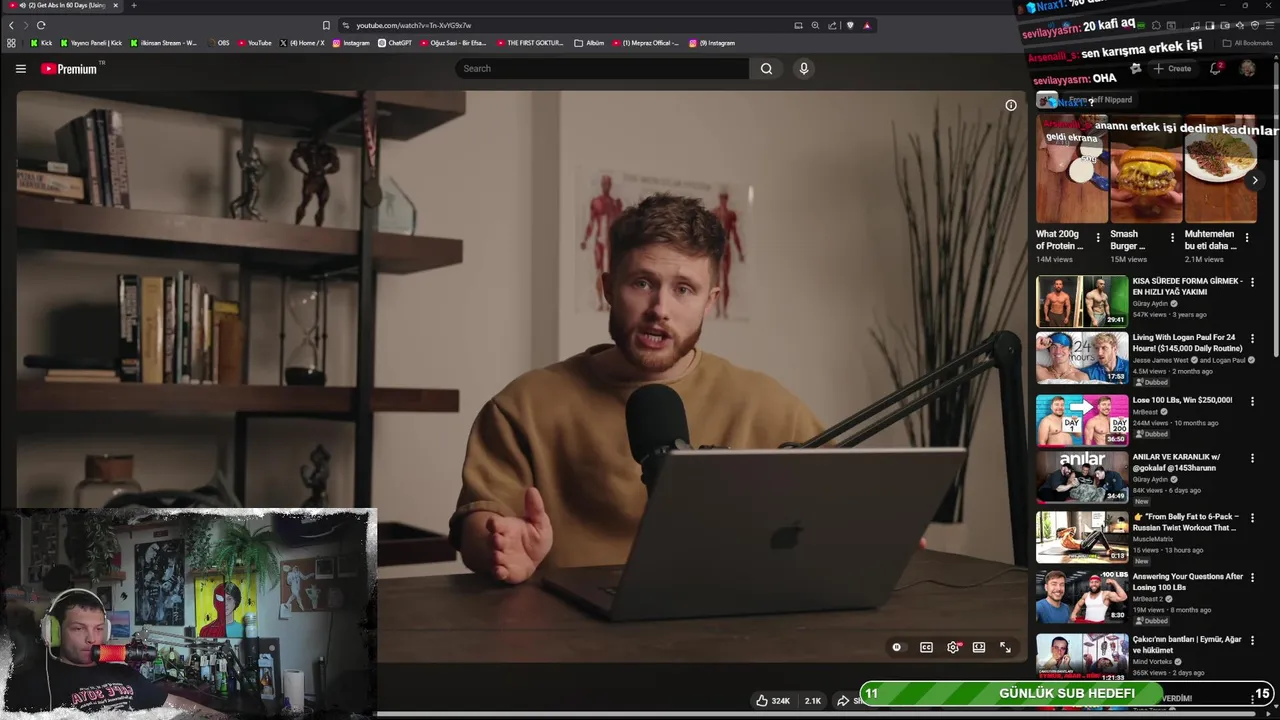Open What 200g of Protein short thumbnail
1280x720 pixels.
click(x=1072, y=168)
